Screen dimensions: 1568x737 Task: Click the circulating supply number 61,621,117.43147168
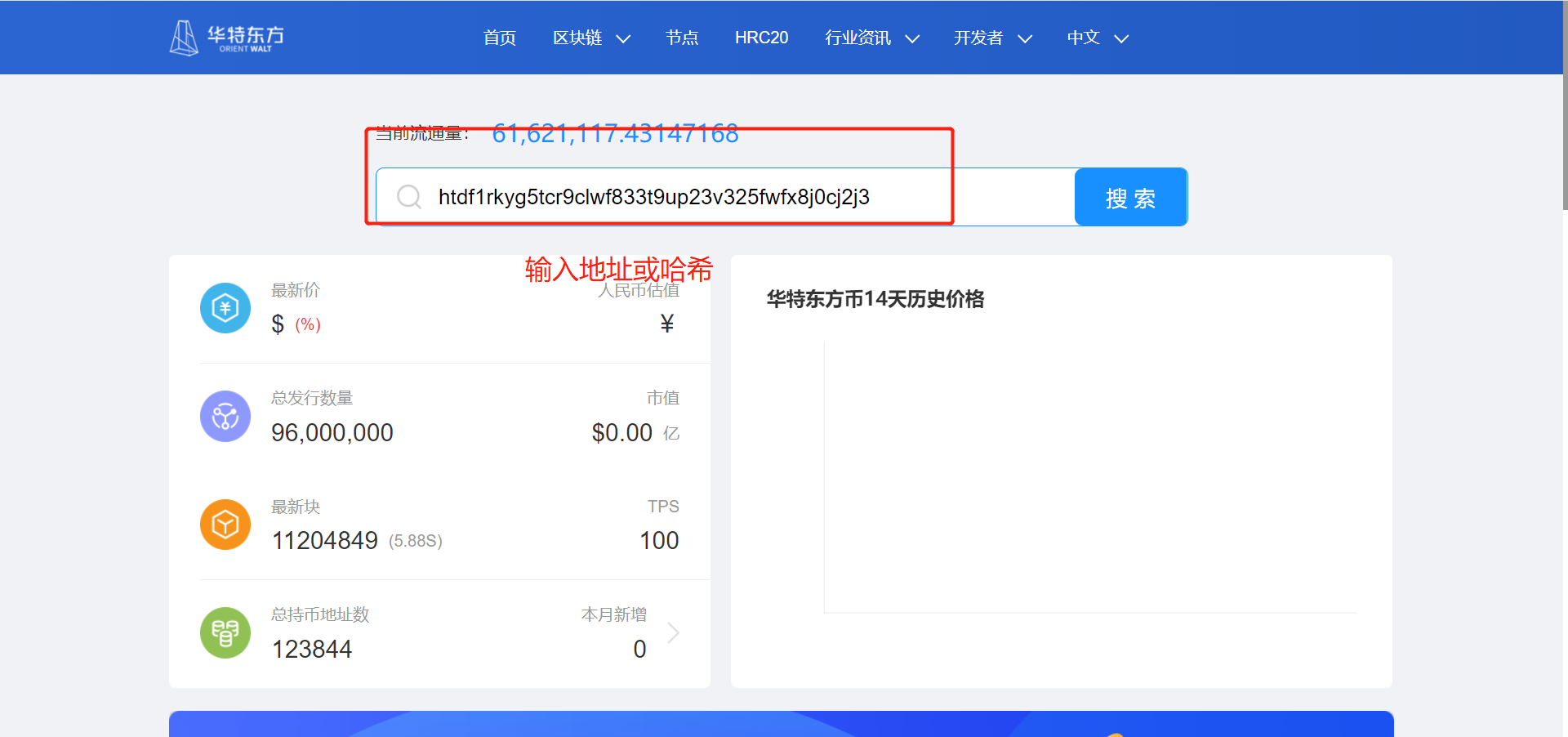615,134
